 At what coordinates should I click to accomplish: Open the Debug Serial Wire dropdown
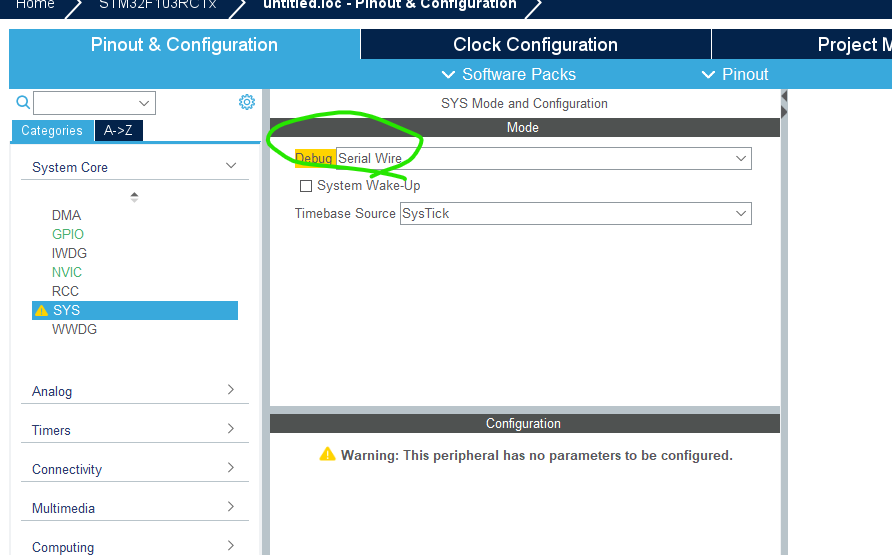[x=543, y=158]
